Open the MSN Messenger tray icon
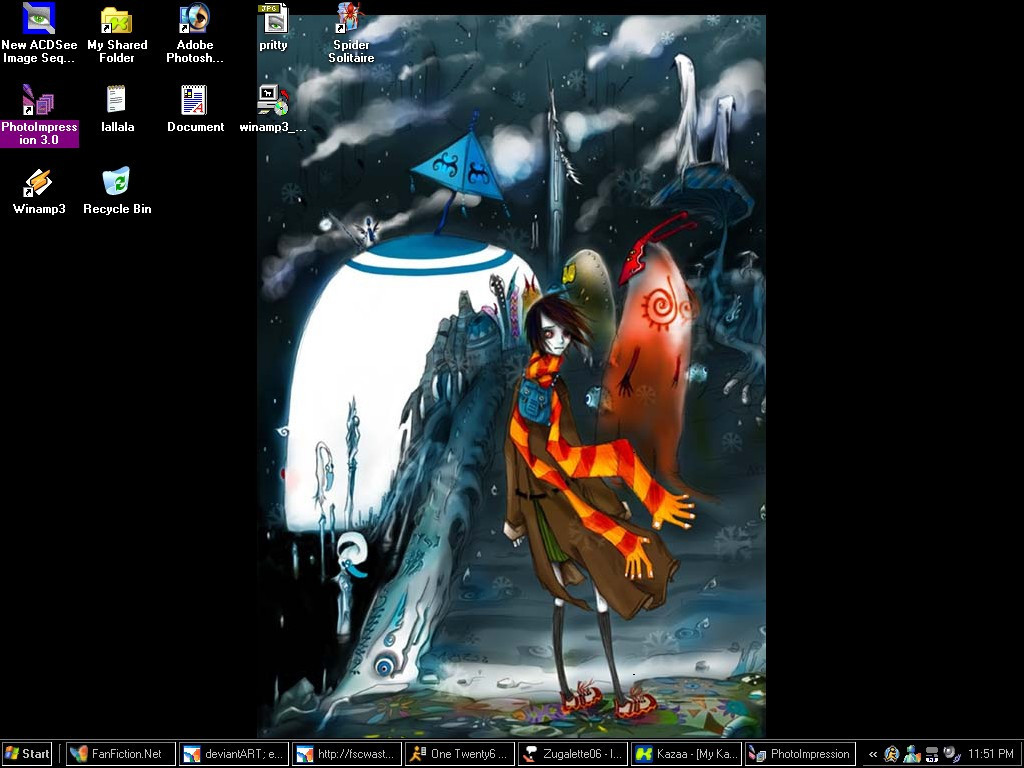Viewport: 1024px width, 768px height. click(912, 754)
